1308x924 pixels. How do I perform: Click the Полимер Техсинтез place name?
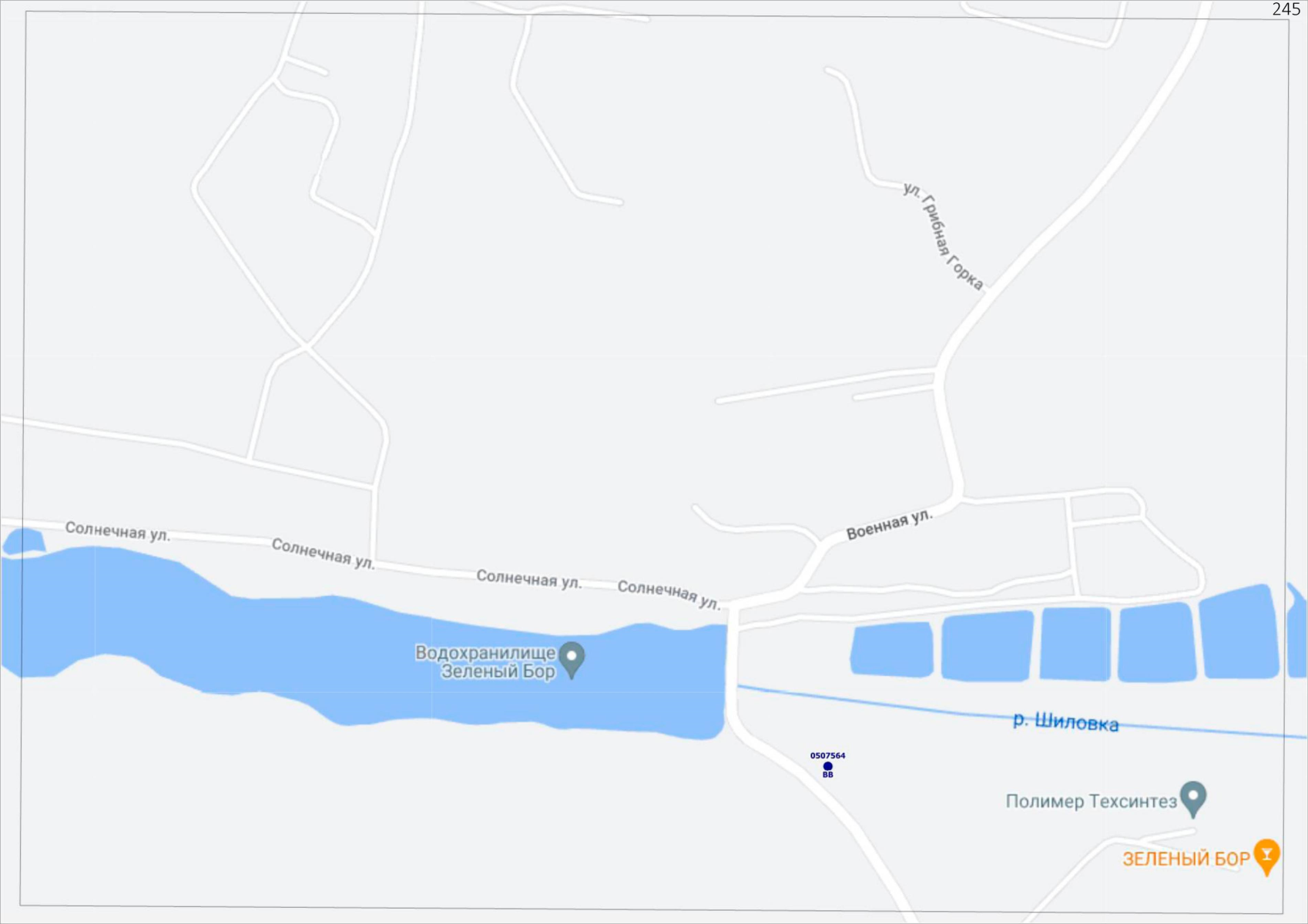click(1091, 802)
